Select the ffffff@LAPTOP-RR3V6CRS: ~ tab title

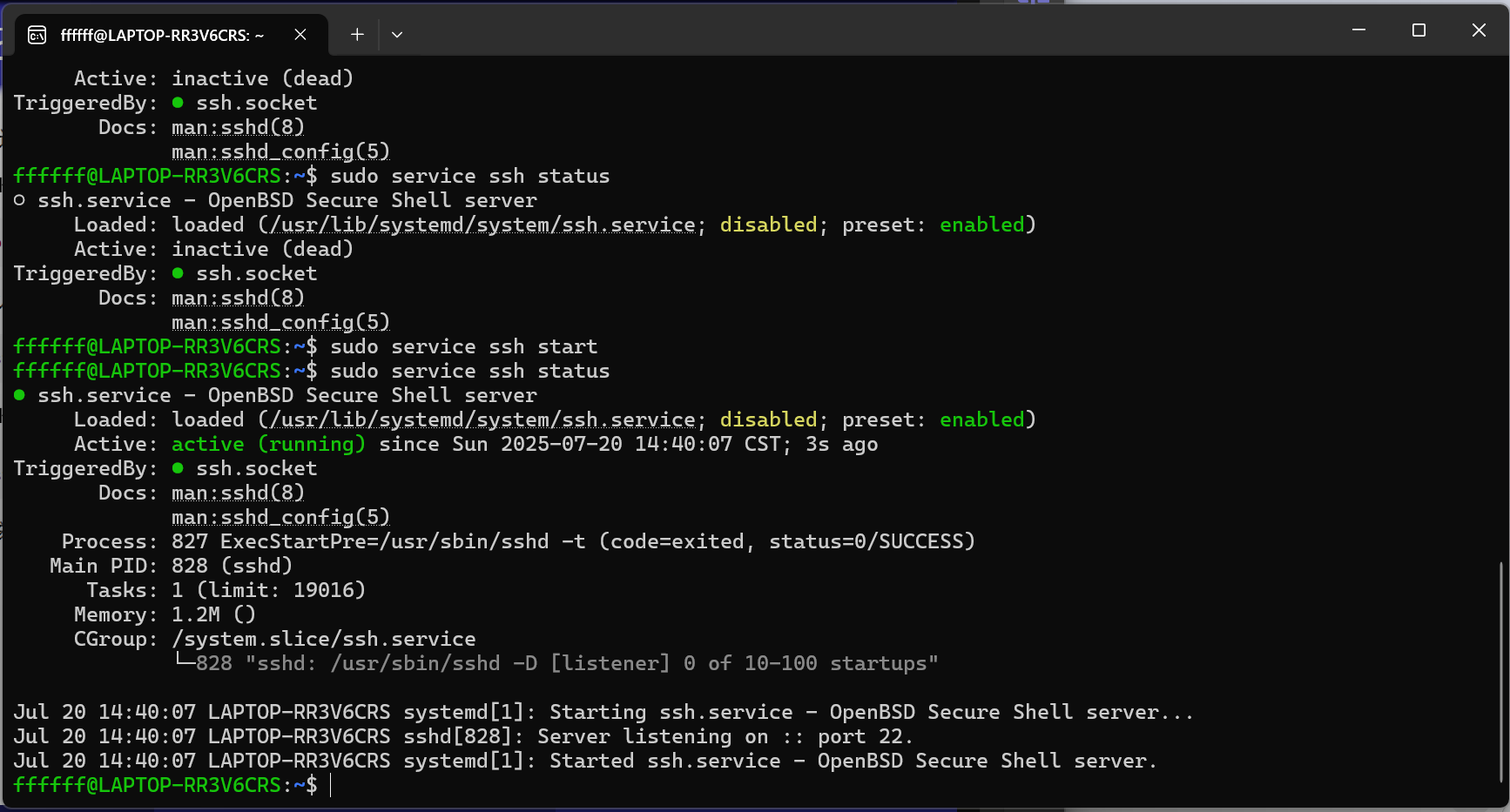162,35
